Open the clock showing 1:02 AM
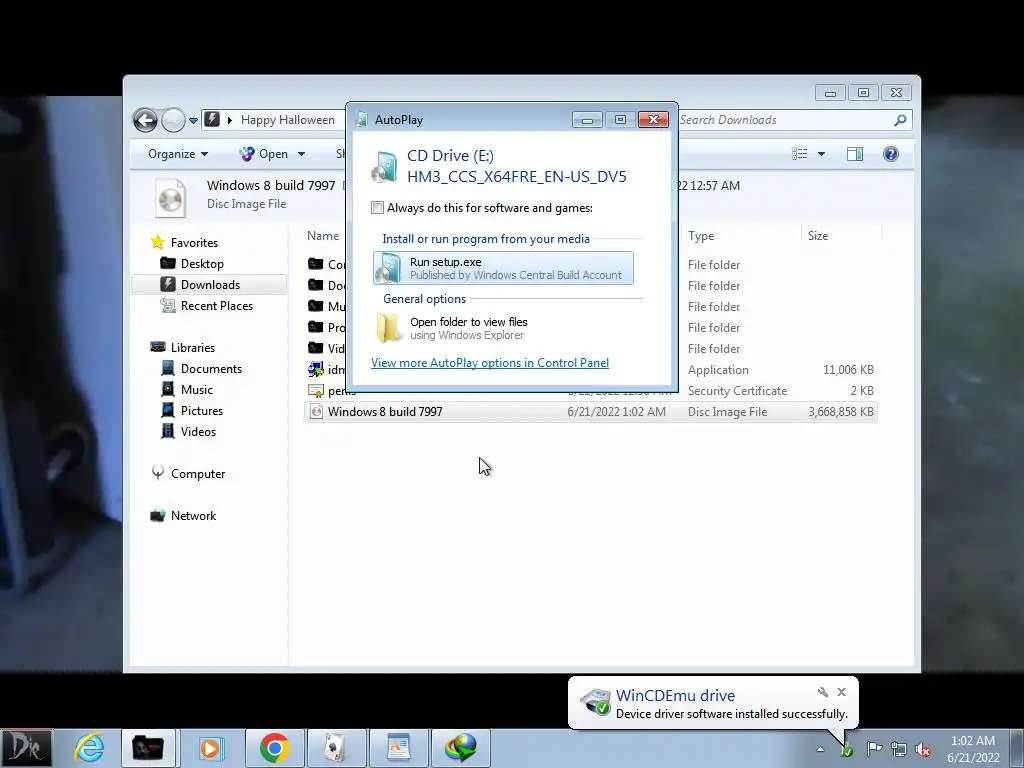 pyautogui.click(x=973, y=749)
